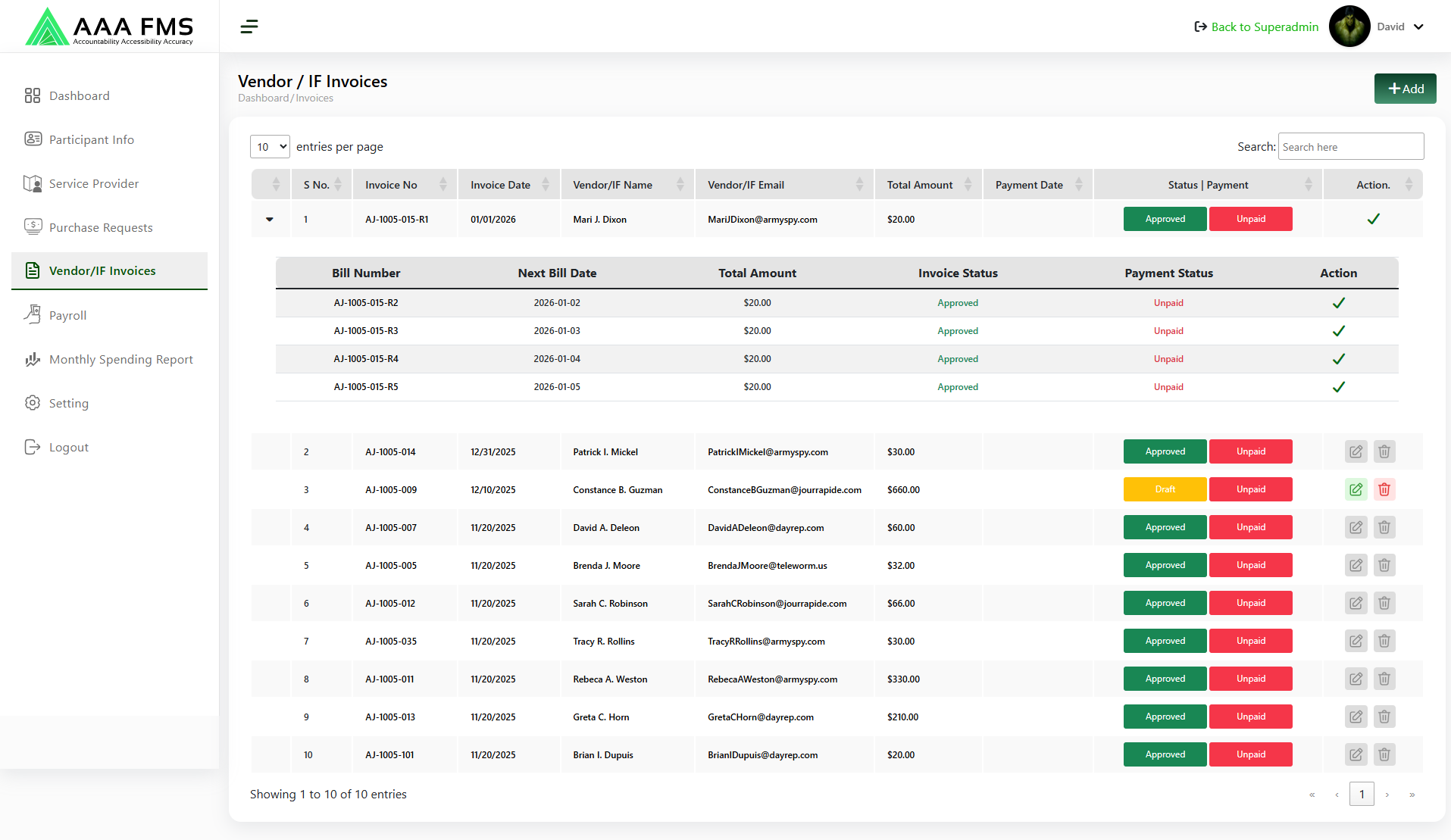
Task: Click the Add invoice button
Action: coord(1405,89)
